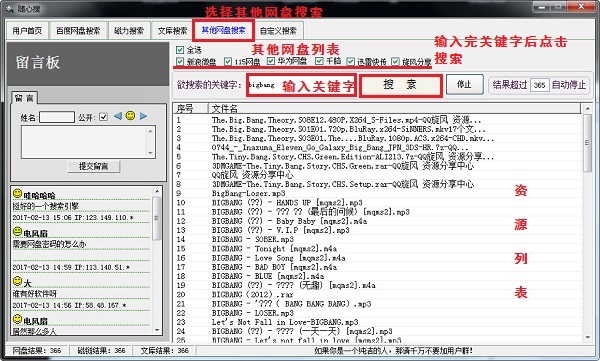Click the 网盘结果: 366 status bar entry

(x=37, y=350)
